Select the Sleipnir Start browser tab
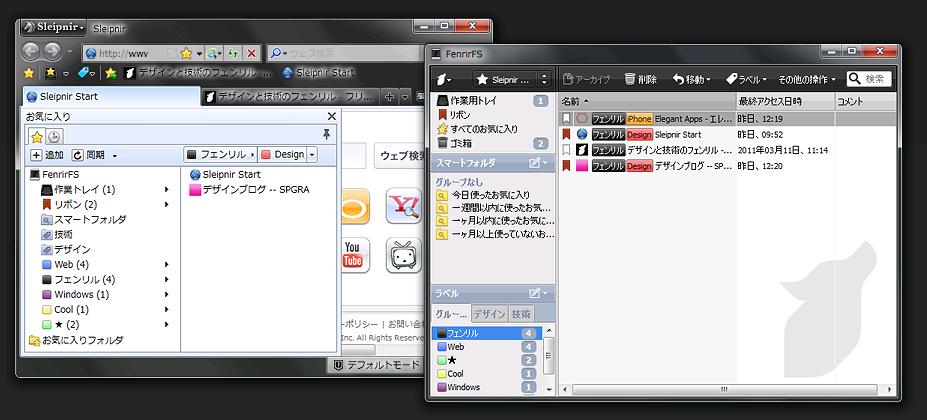Screen dimensions: 927x420 (x=112, y=96)
